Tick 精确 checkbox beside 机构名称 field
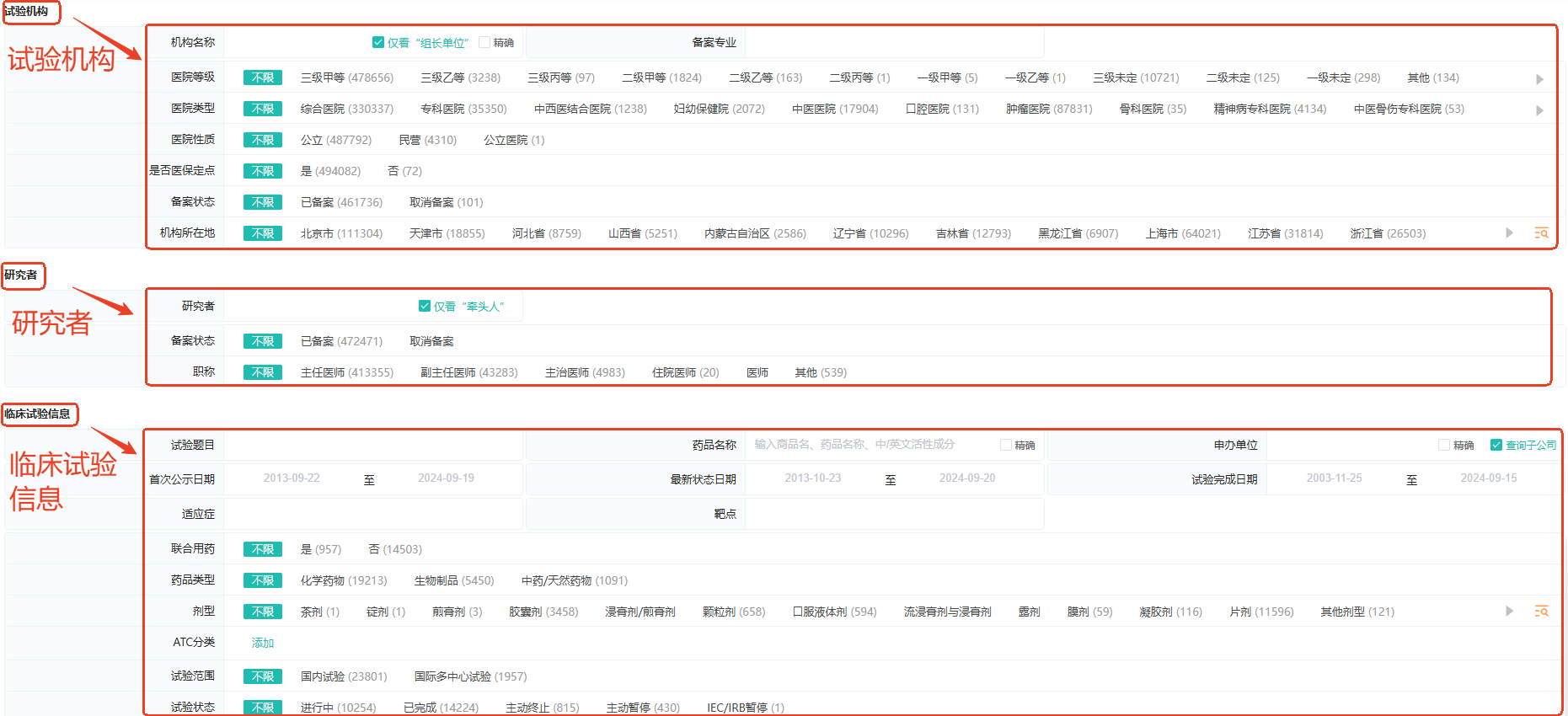Image resolution: width=1568 pixels, height=716 pixels. click(x=484, y=43)
